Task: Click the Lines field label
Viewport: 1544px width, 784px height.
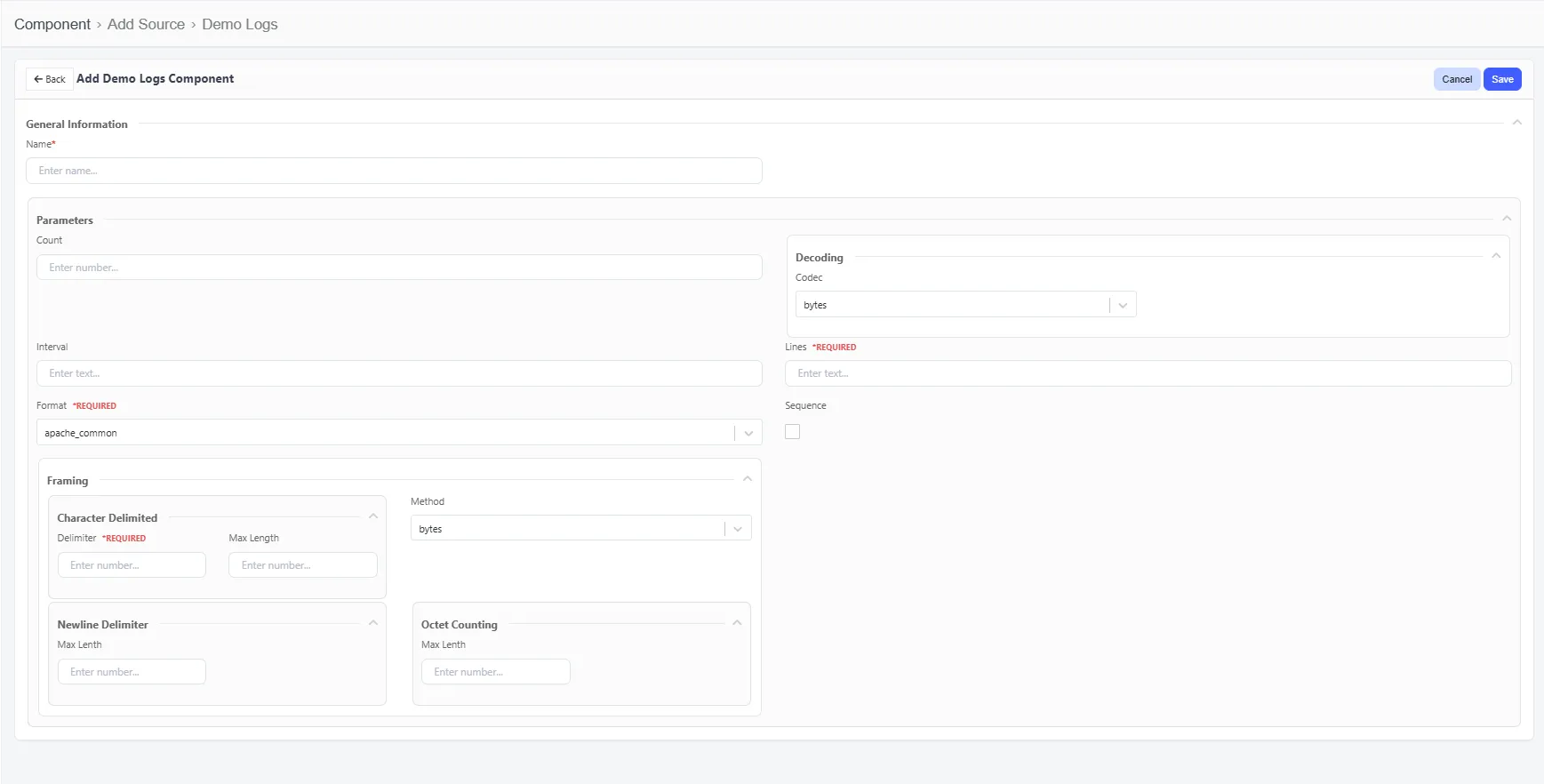Action: pos(796,347)
